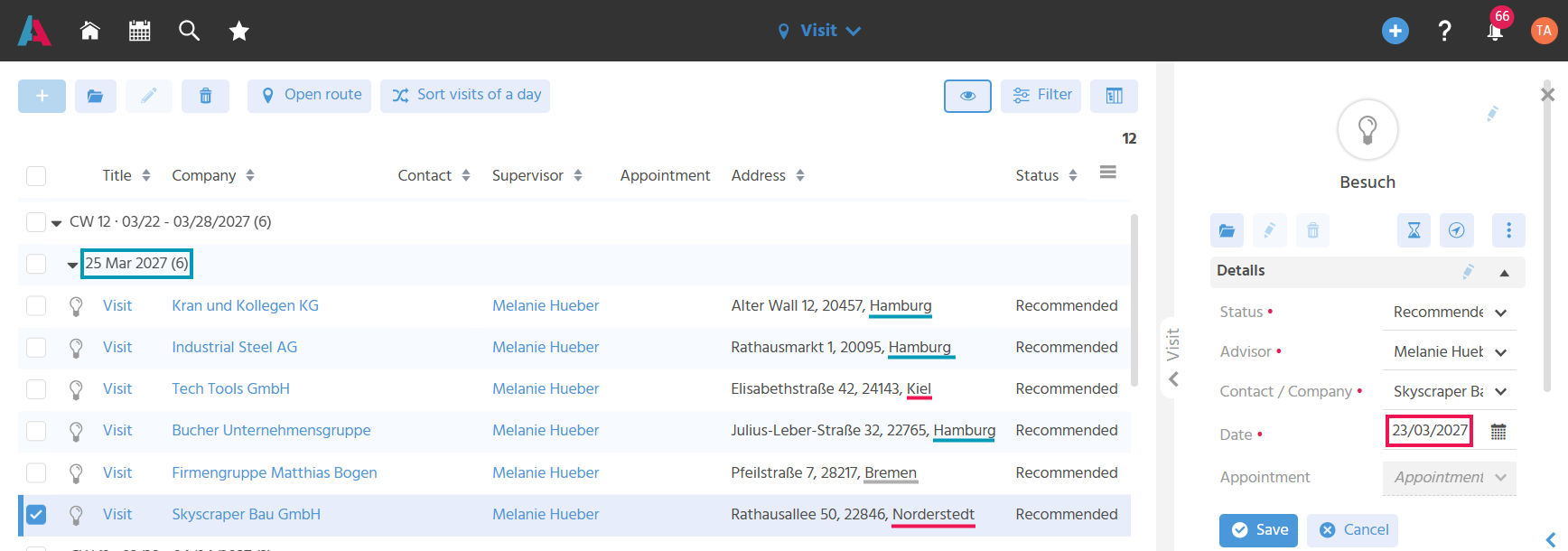Click the visit list vertical scrollbar
The width and height of the screenshot is (1568, 551).
pyautogui.click(x=1134, y=298)
